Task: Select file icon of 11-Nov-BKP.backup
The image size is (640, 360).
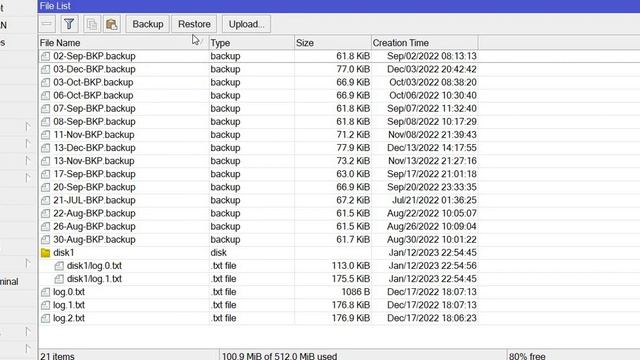Action: [46, 135]
